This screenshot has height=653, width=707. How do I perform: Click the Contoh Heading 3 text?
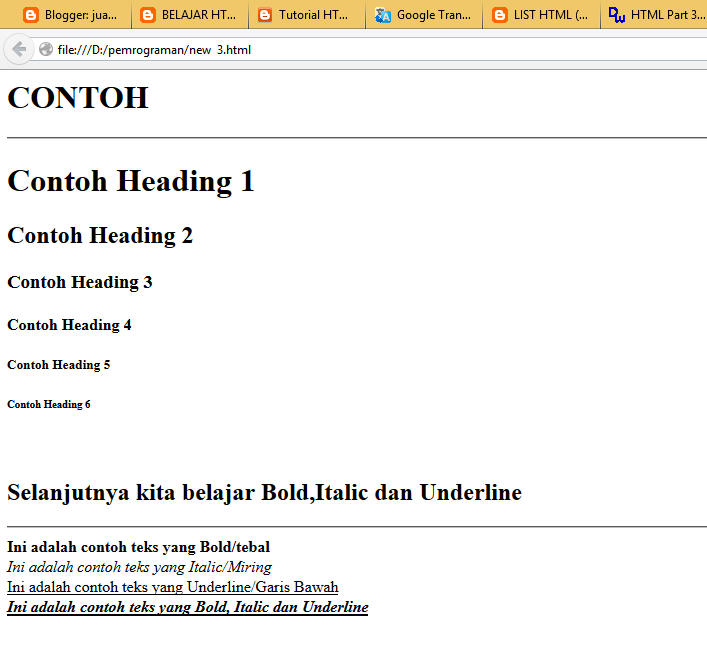[x=80, y=282]
